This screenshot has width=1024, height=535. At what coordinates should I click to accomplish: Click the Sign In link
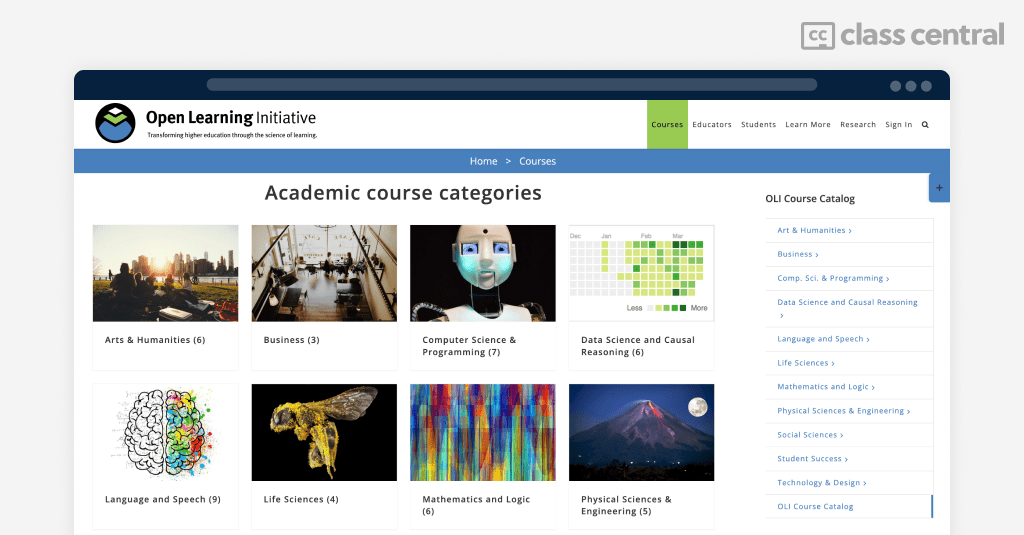(x=898, y=125)
